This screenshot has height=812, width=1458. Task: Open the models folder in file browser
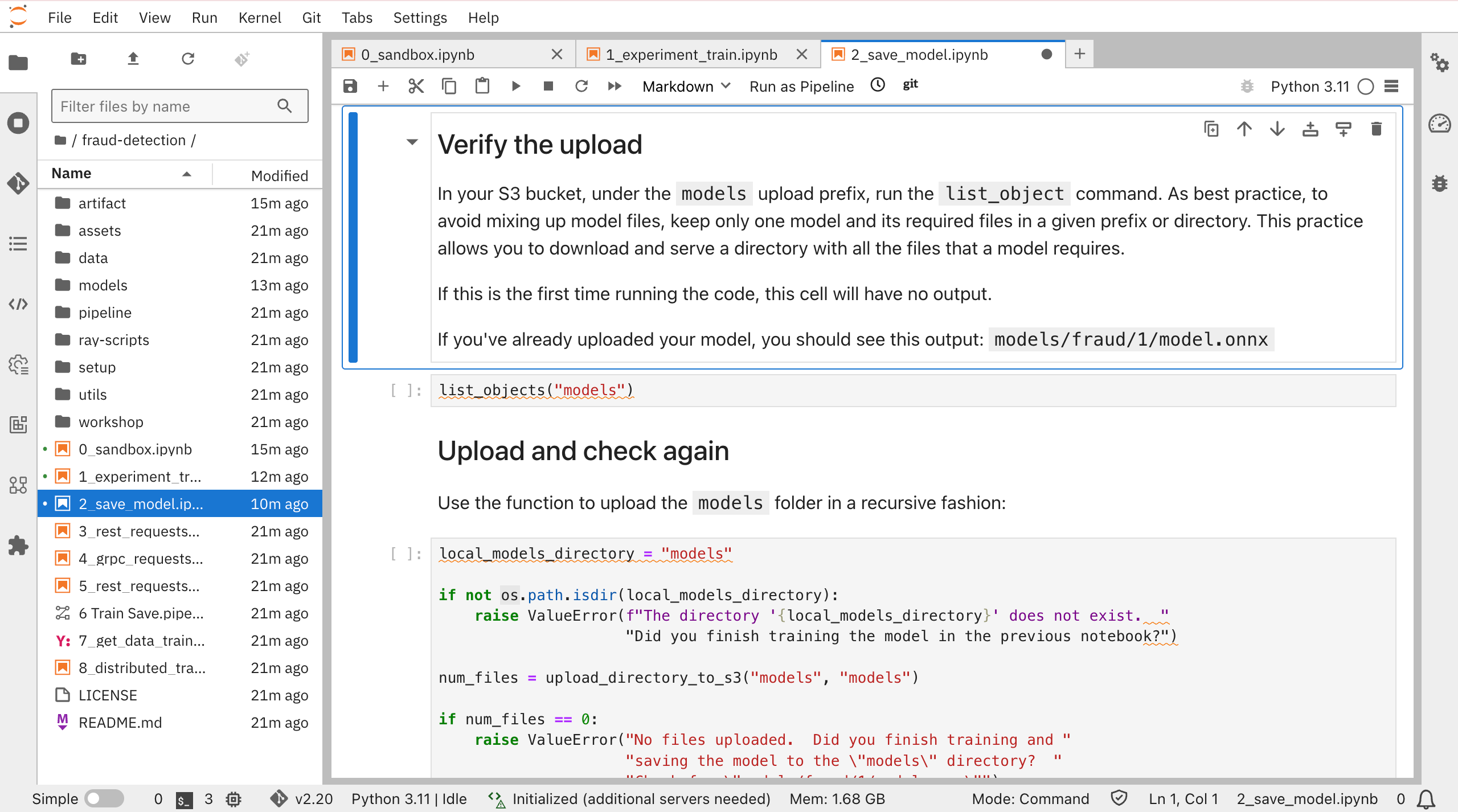[103, 285]
